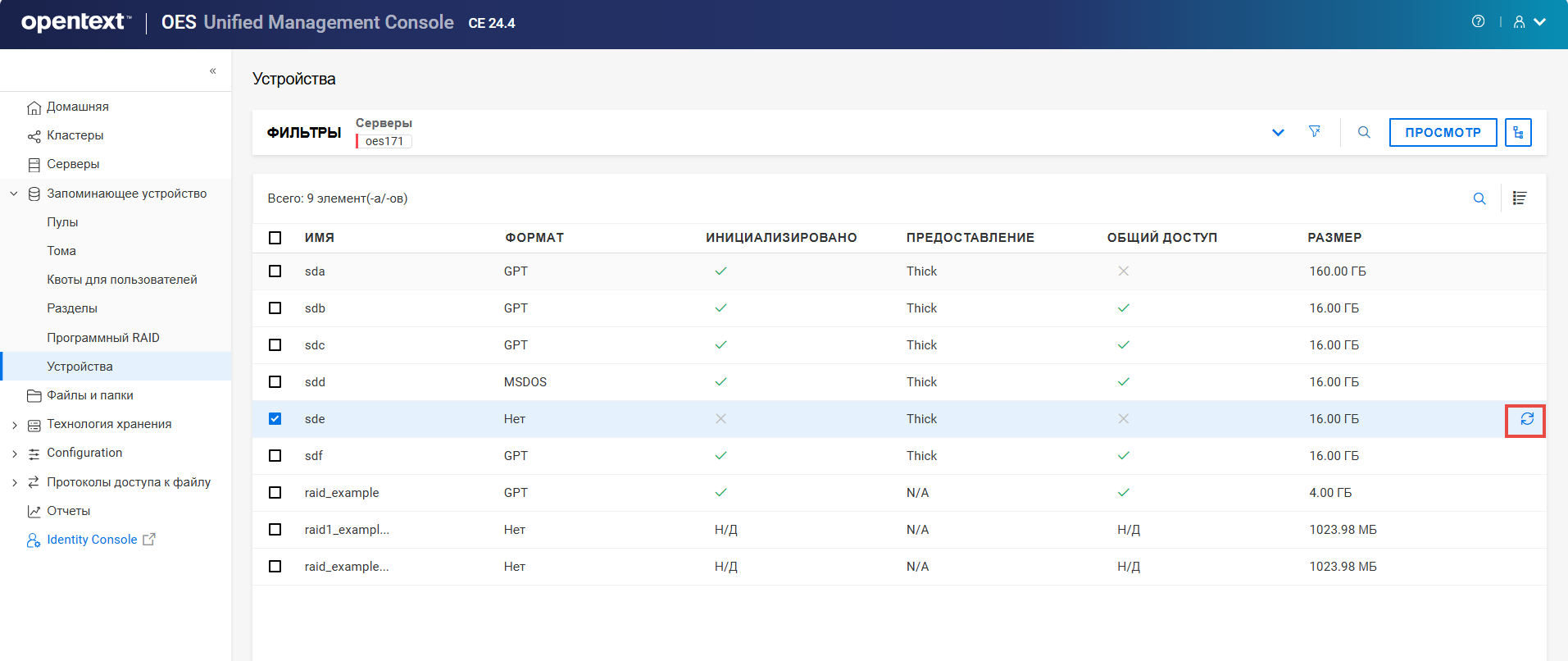Open the help question mark icon
This screenshot has height=661, width=1568.
pyautogui.click(x=1478, y=22)
